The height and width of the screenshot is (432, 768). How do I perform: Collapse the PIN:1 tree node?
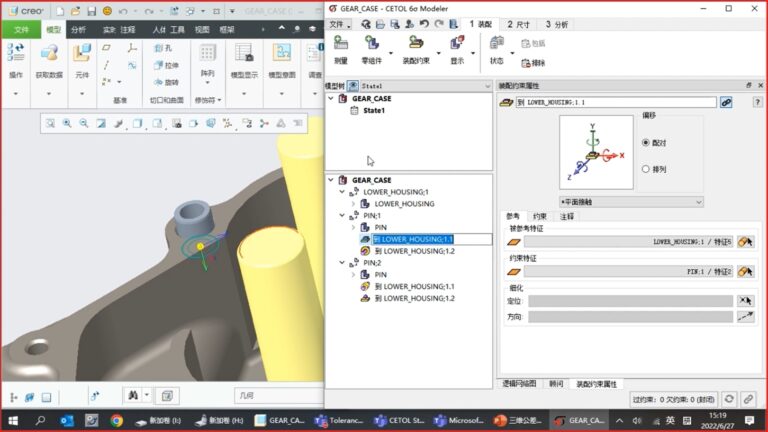[x=342, y=215]
